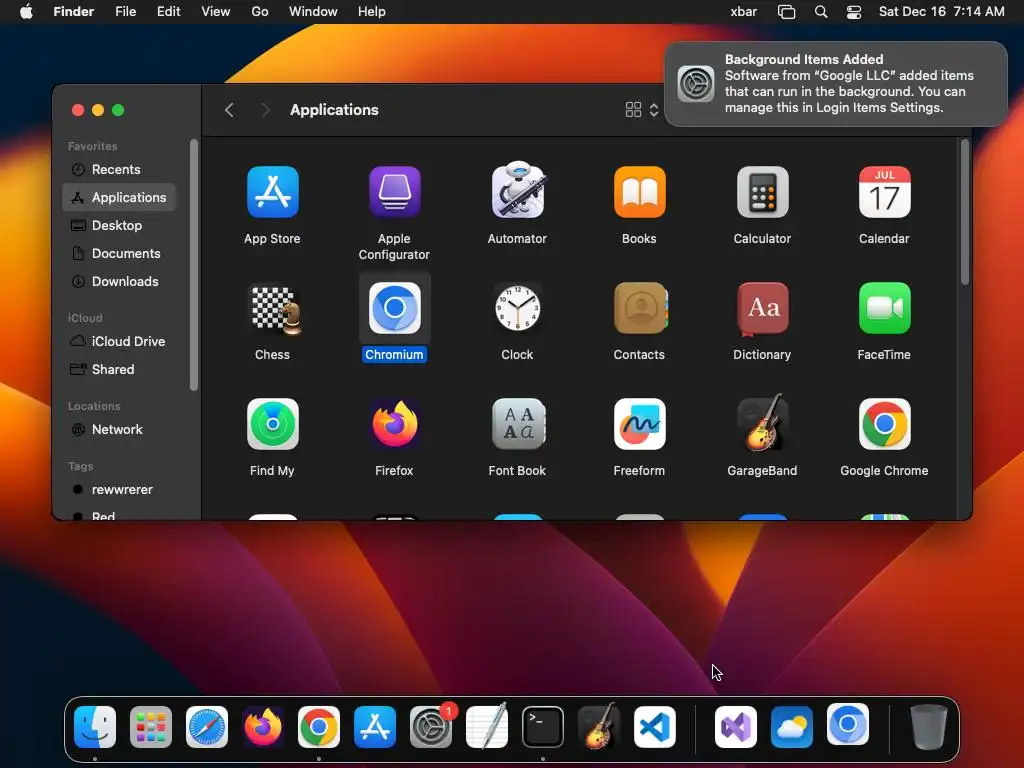The image size is (1024, 768).
Task: Open the Help menu
Action: 372,12
